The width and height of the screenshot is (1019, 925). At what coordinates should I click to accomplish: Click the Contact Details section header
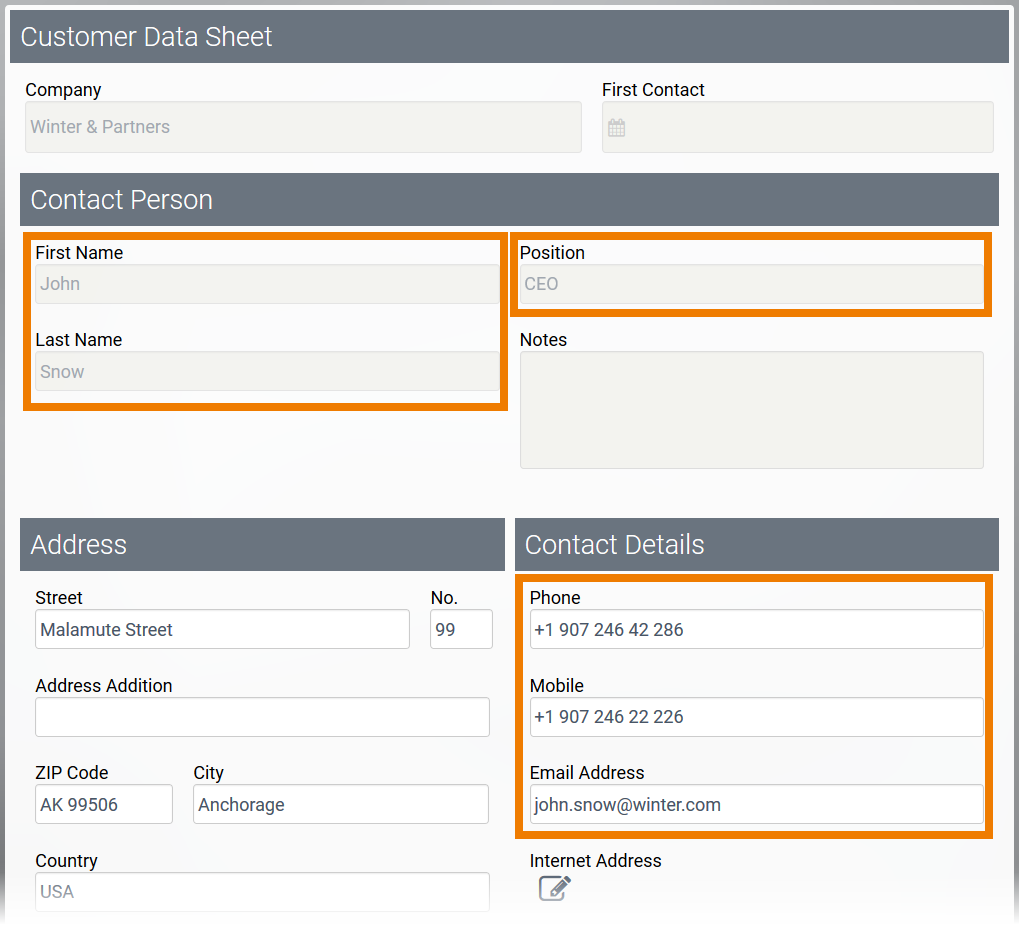(756, 544)
